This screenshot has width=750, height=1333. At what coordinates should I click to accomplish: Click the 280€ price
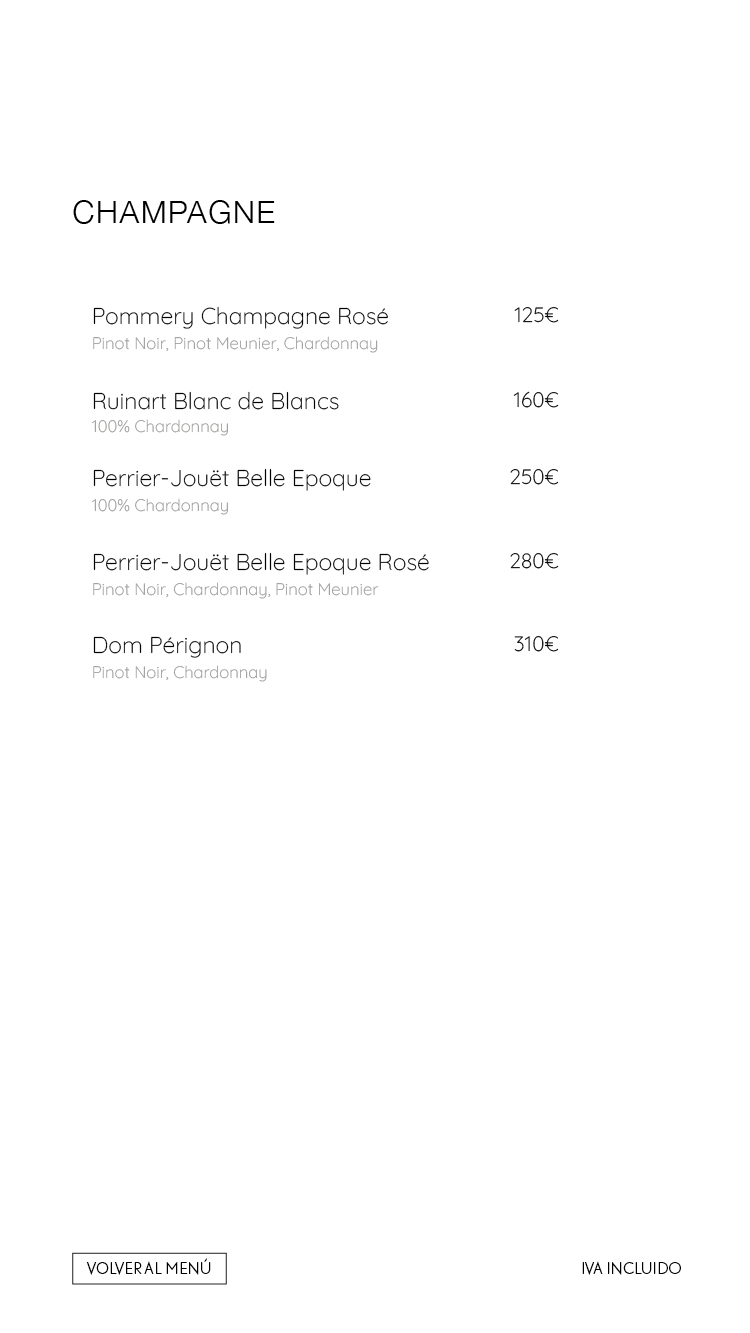[x=534, y=561]
